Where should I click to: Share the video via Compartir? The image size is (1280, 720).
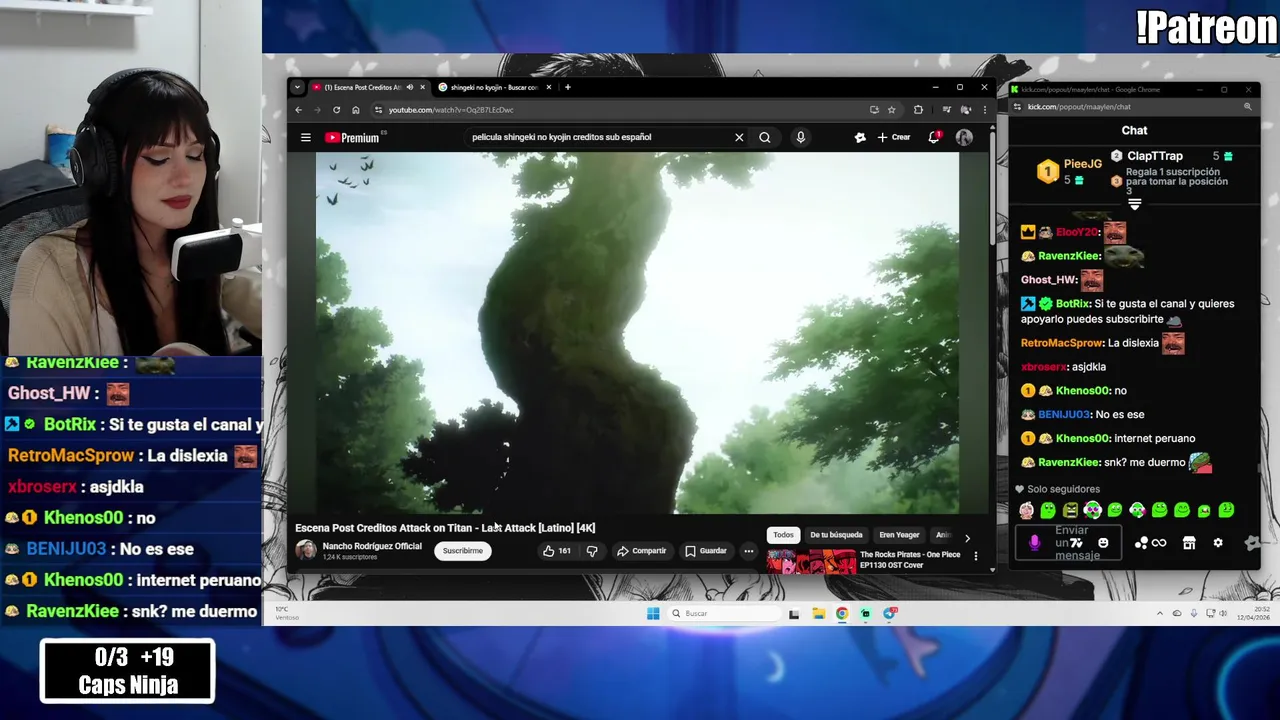pyautogui.click(x=641, y=551)
